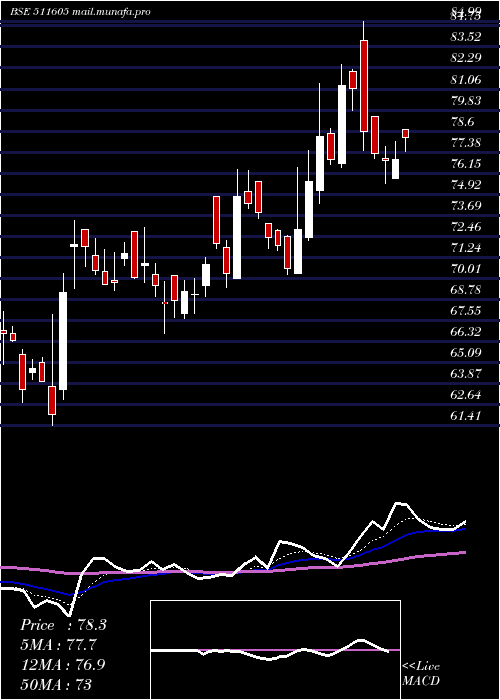This screenshot has width=500, height=700.
Task: Click the '50MA : 73' readout
Action: 56,684
